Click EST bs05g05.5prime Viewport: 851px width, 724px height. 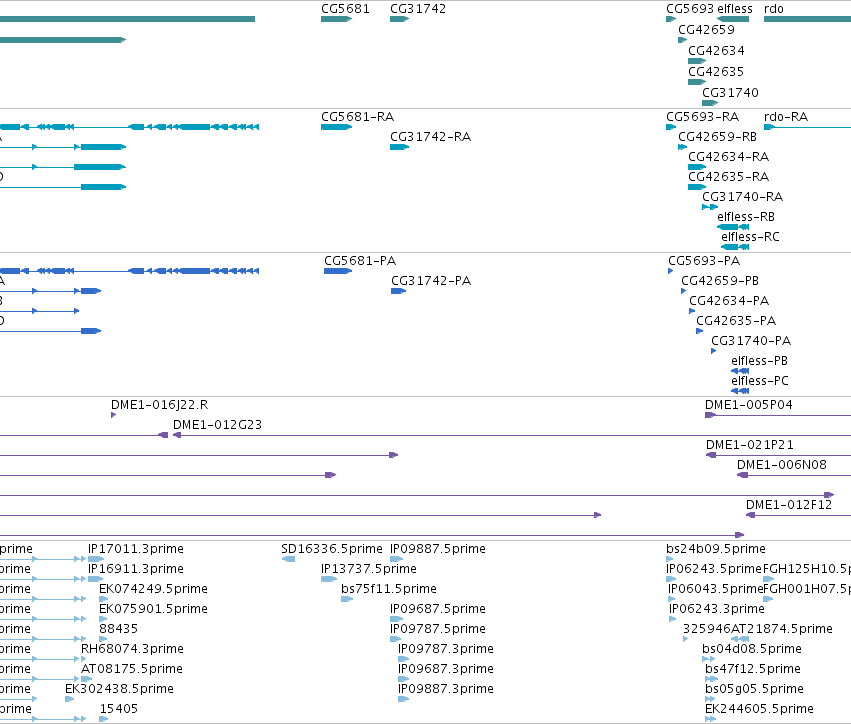coord(710,699)
